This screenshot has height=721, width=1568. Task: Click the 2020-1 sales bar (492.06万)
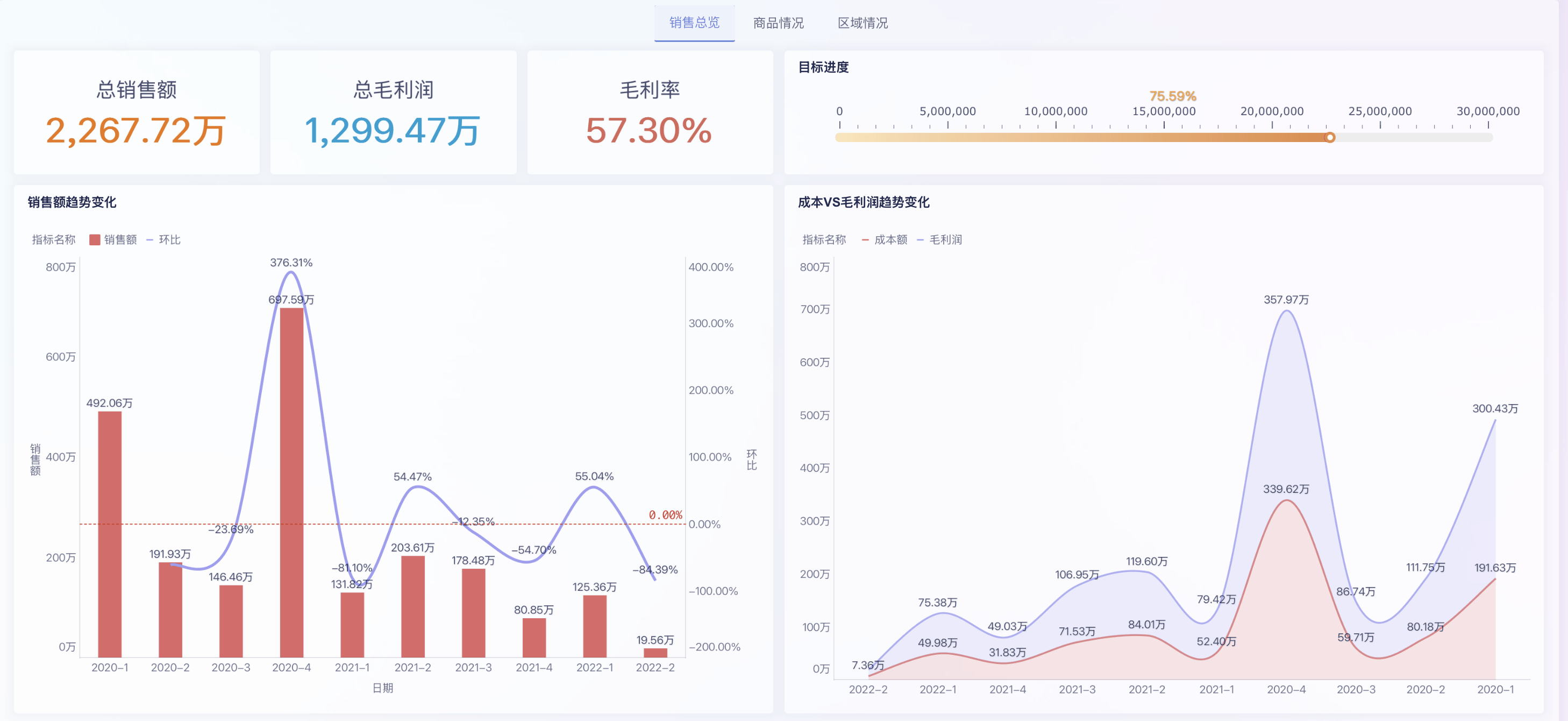tap(110, 534)
